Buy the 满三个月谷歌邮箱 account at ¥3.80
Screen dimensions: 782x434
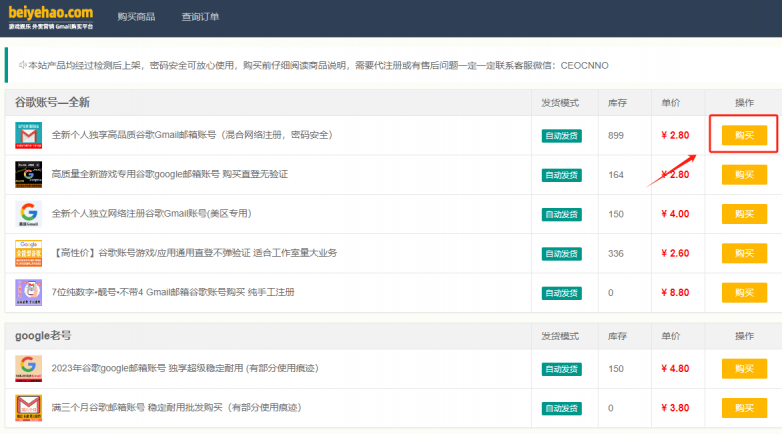tap(744, 408)
